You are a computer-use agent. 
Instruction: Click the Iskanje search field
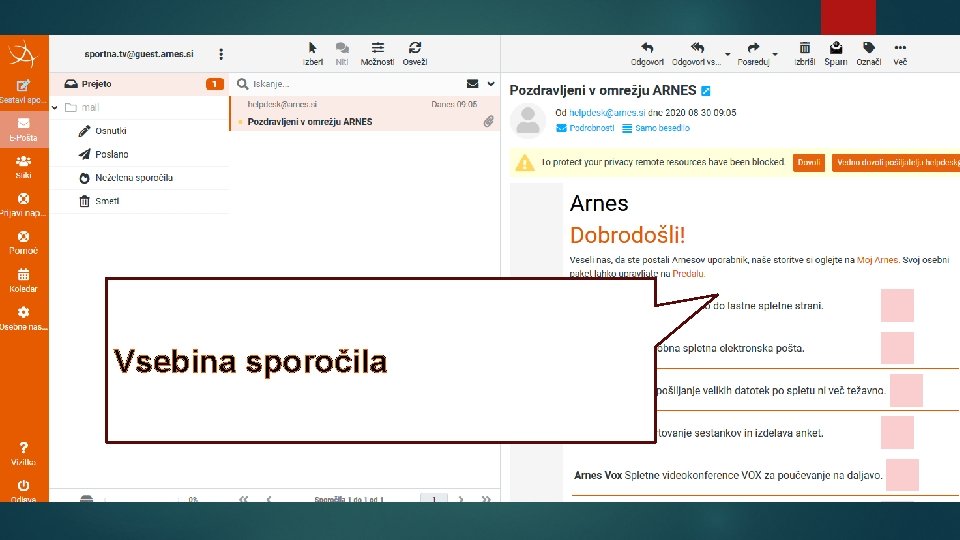[355, 84]
